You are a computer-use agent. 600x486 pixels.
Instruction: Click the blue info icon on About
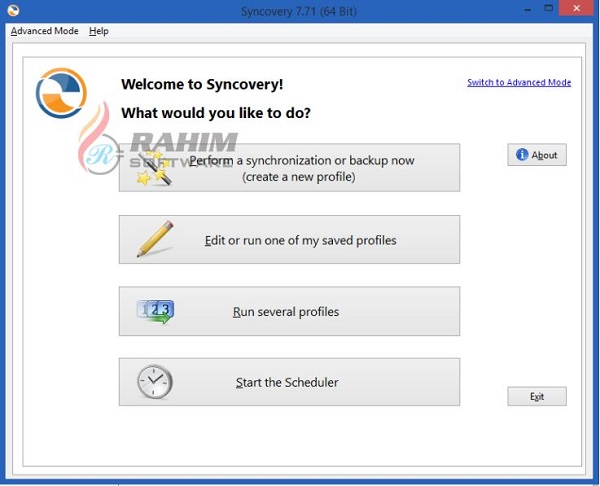click(522, 155)
